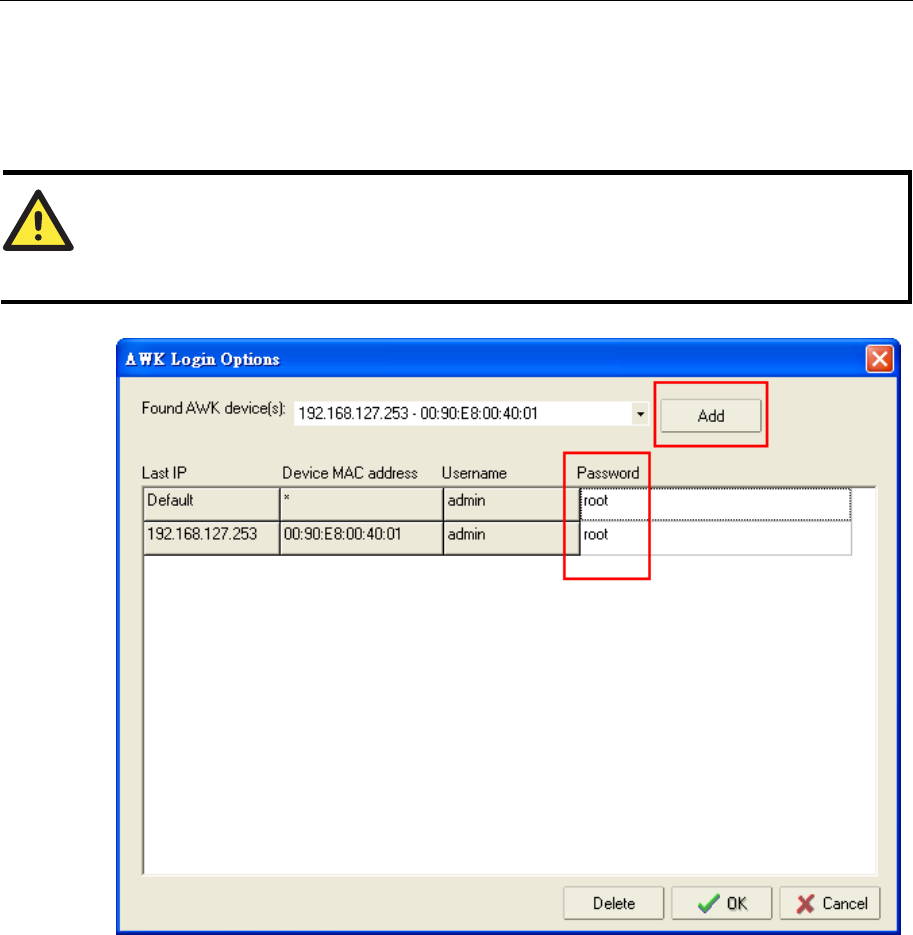The width and height of the screenshot is (913, 935).
Task: Click the 192.168.127.253 Last IP cell
Action: tap(211, 538)
